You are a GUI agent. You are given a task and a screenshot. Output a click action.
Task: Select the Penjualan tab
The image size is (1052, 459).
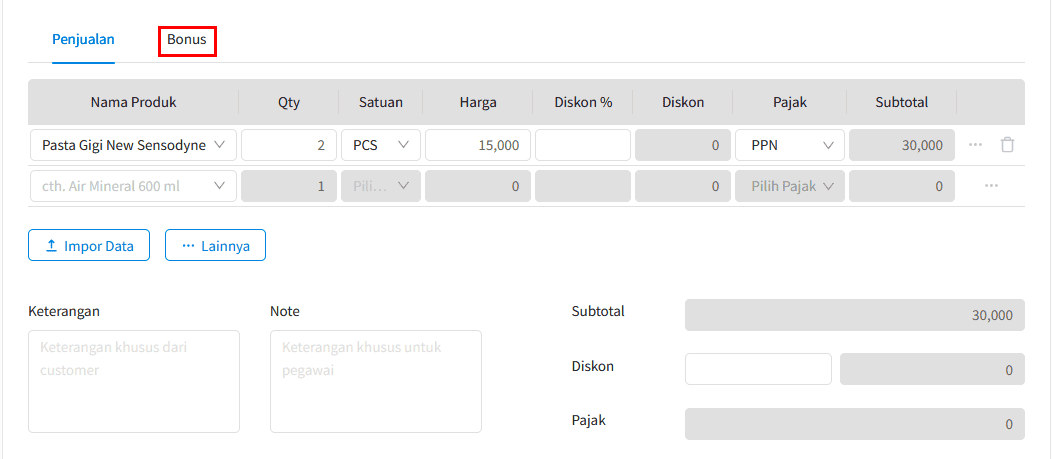click(83, 40)
